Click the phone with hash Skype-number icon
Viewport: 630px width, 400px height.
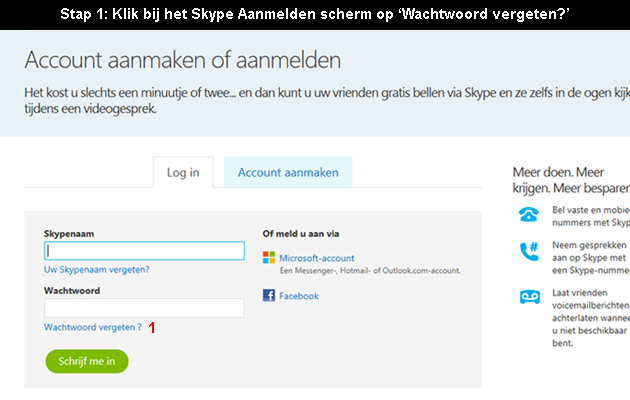point(529,251)
